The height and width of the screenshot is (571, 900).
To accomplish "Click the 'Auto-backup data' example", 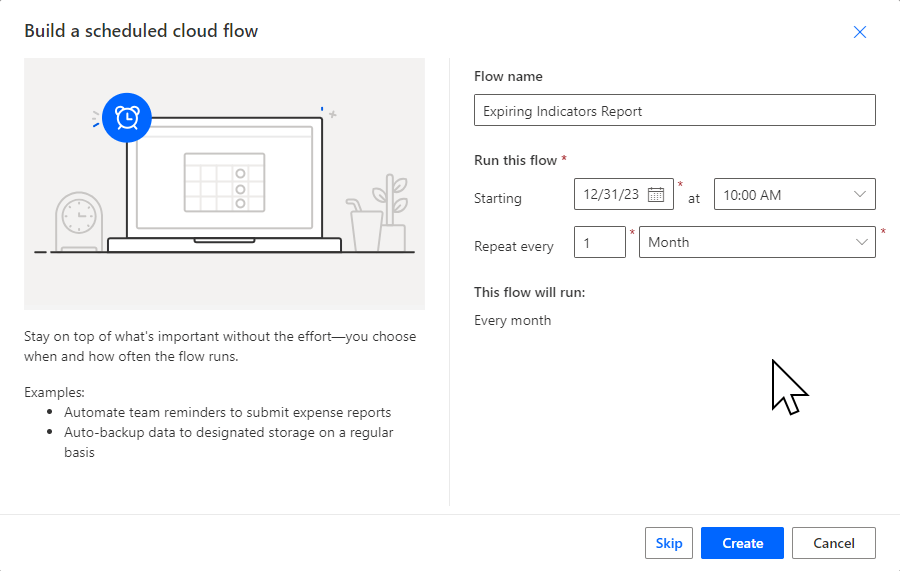I will [228, 433].
